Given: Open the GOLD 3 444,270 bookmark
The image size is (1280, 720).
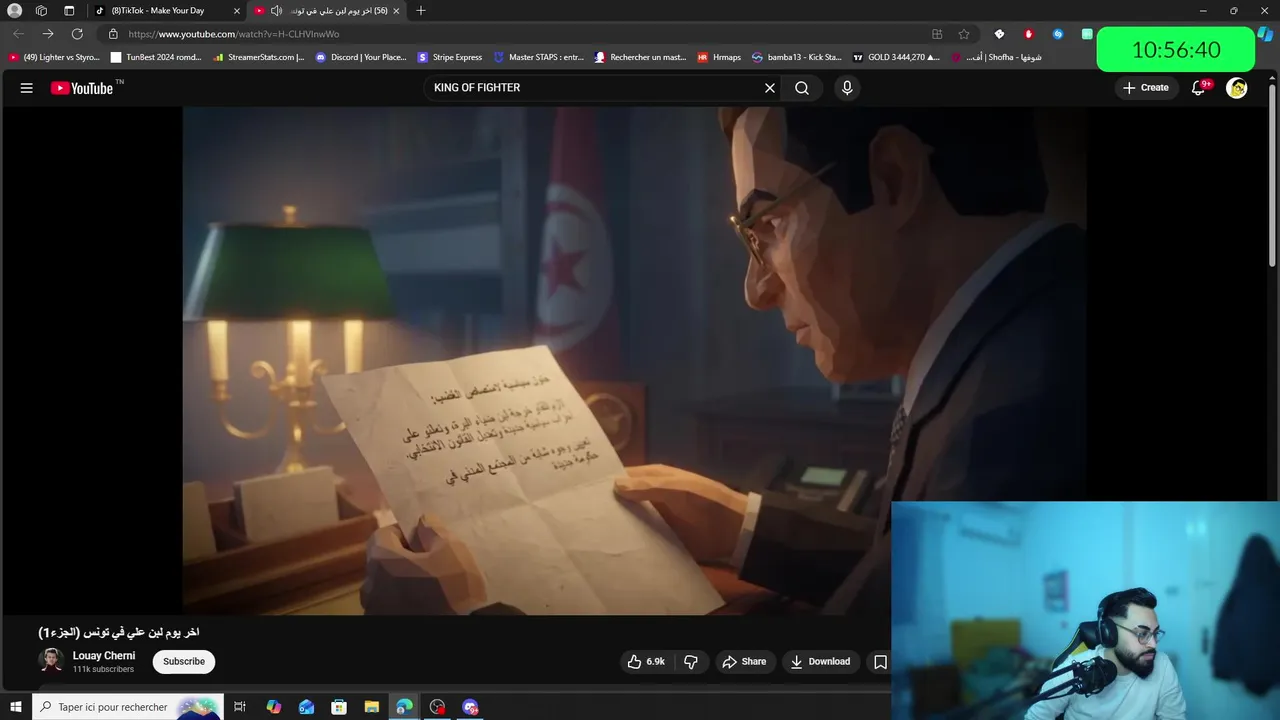Looking at the screenshot, I should click(896, 57).
